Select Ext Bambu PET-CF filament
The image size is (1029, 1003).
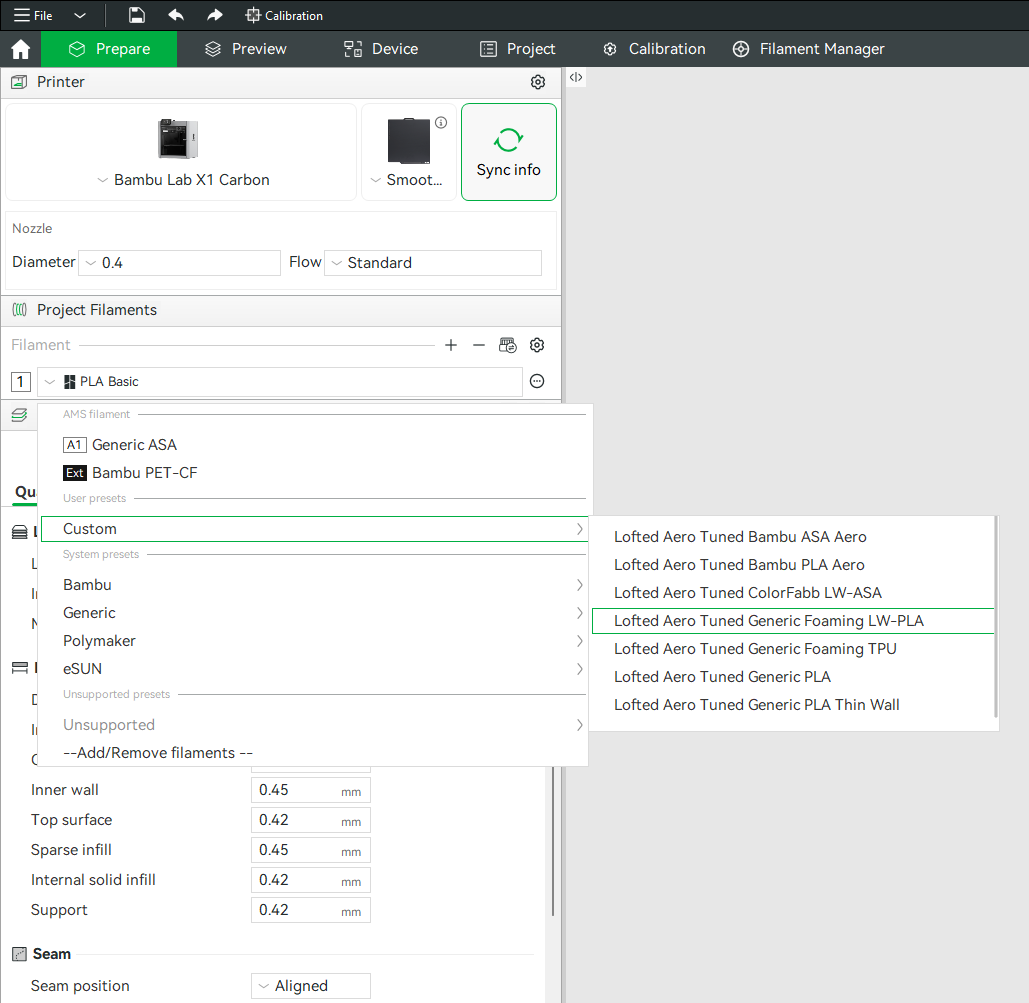click(x=130, y=473)
